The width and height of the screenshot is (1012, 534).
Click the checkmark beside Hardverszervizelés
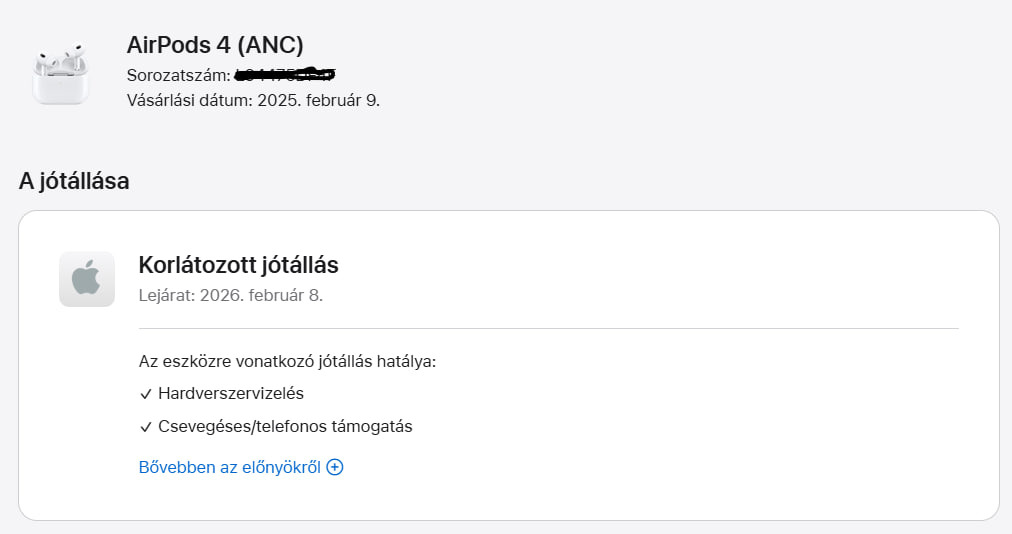146,394
